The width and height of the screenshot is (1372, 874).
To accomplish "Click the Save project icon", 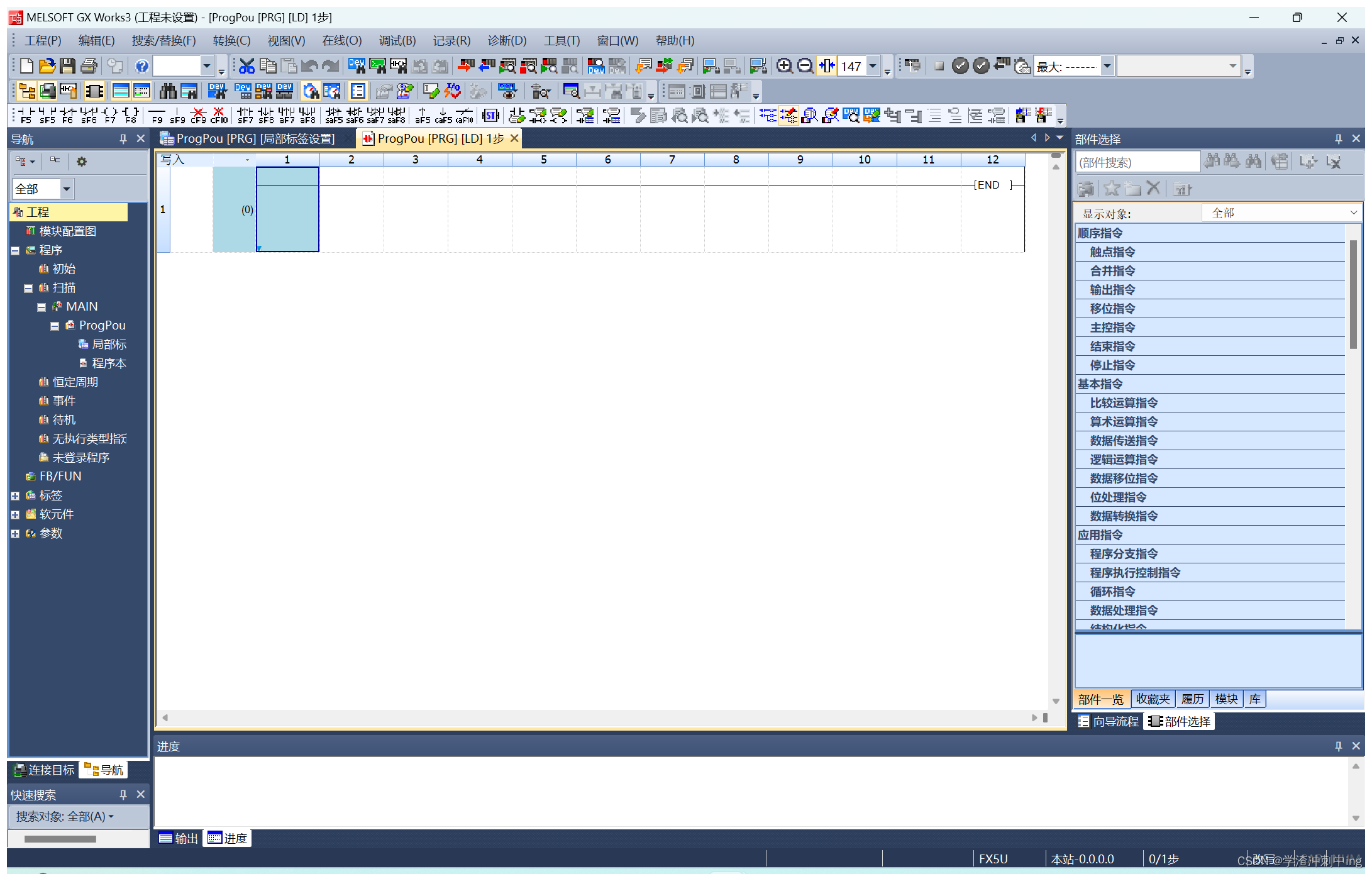I will (68, 66).
